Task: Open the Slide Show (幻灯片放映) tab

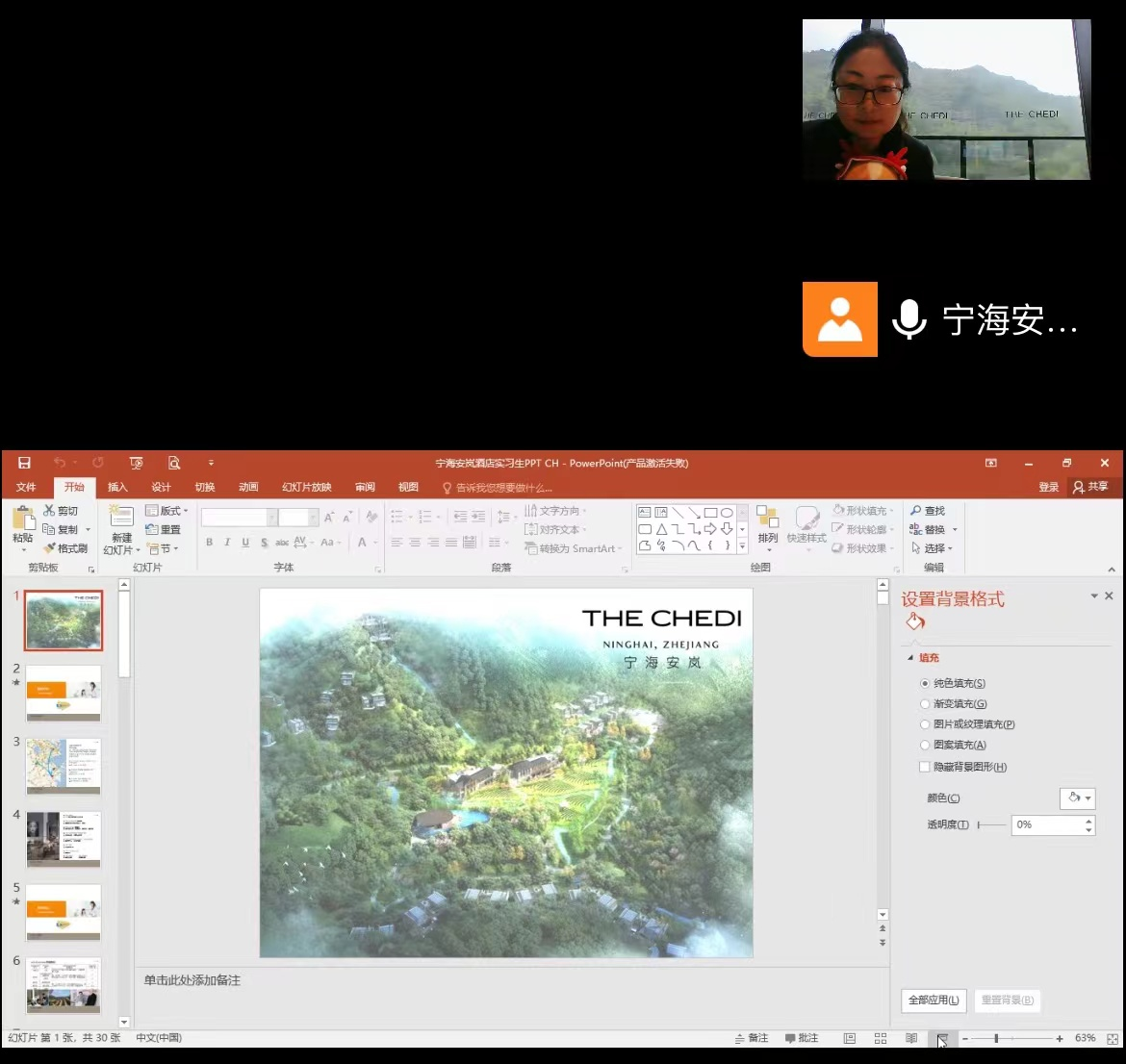Action: (306, 487)
